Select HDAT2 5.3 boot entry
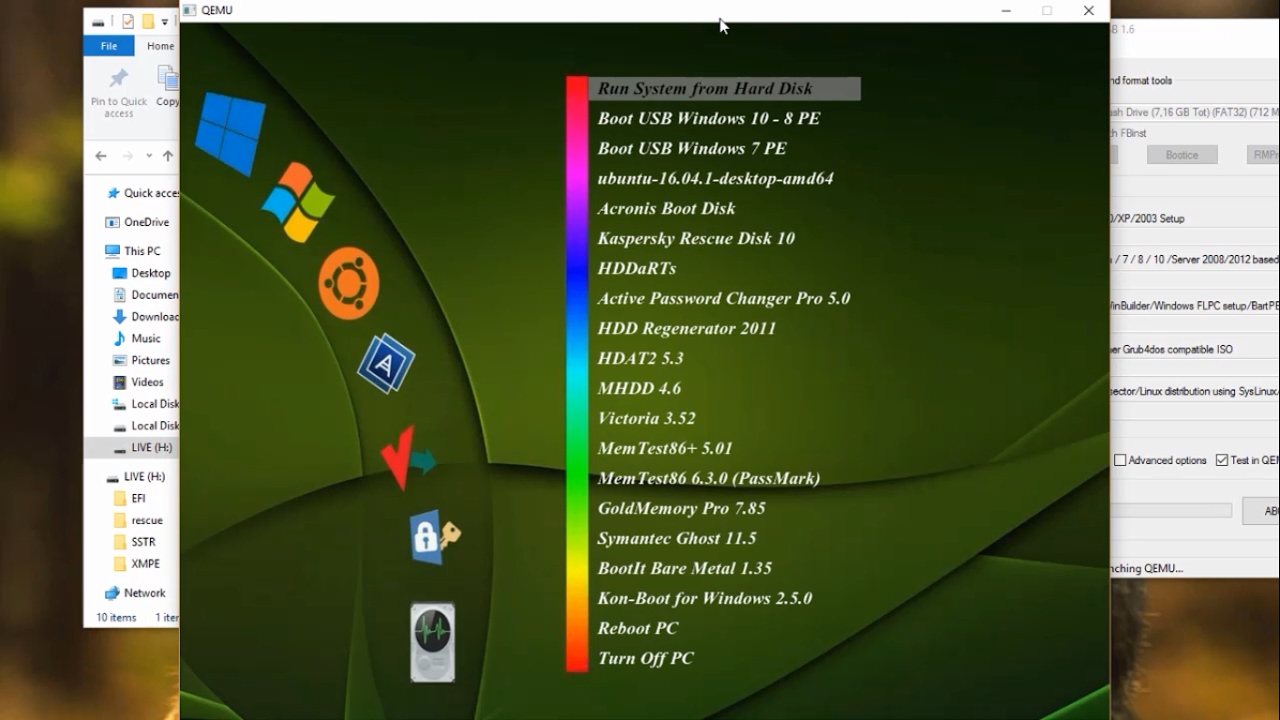The image size is (1280, 720). click(x=641, y=358)
